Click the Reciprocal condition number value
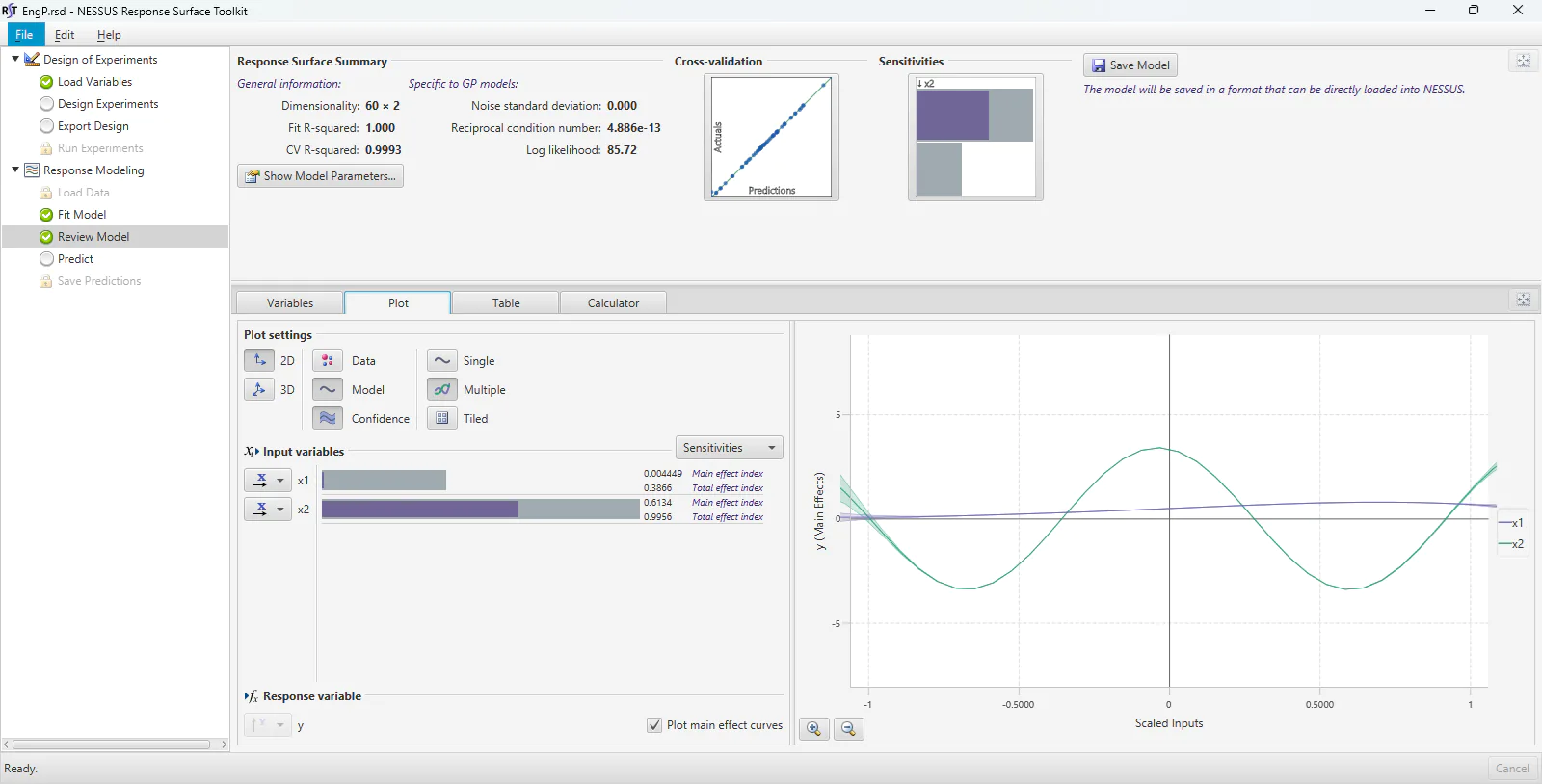Image resolution: width=1542 pixels, height=784 pixels. [x=634, y=128]
